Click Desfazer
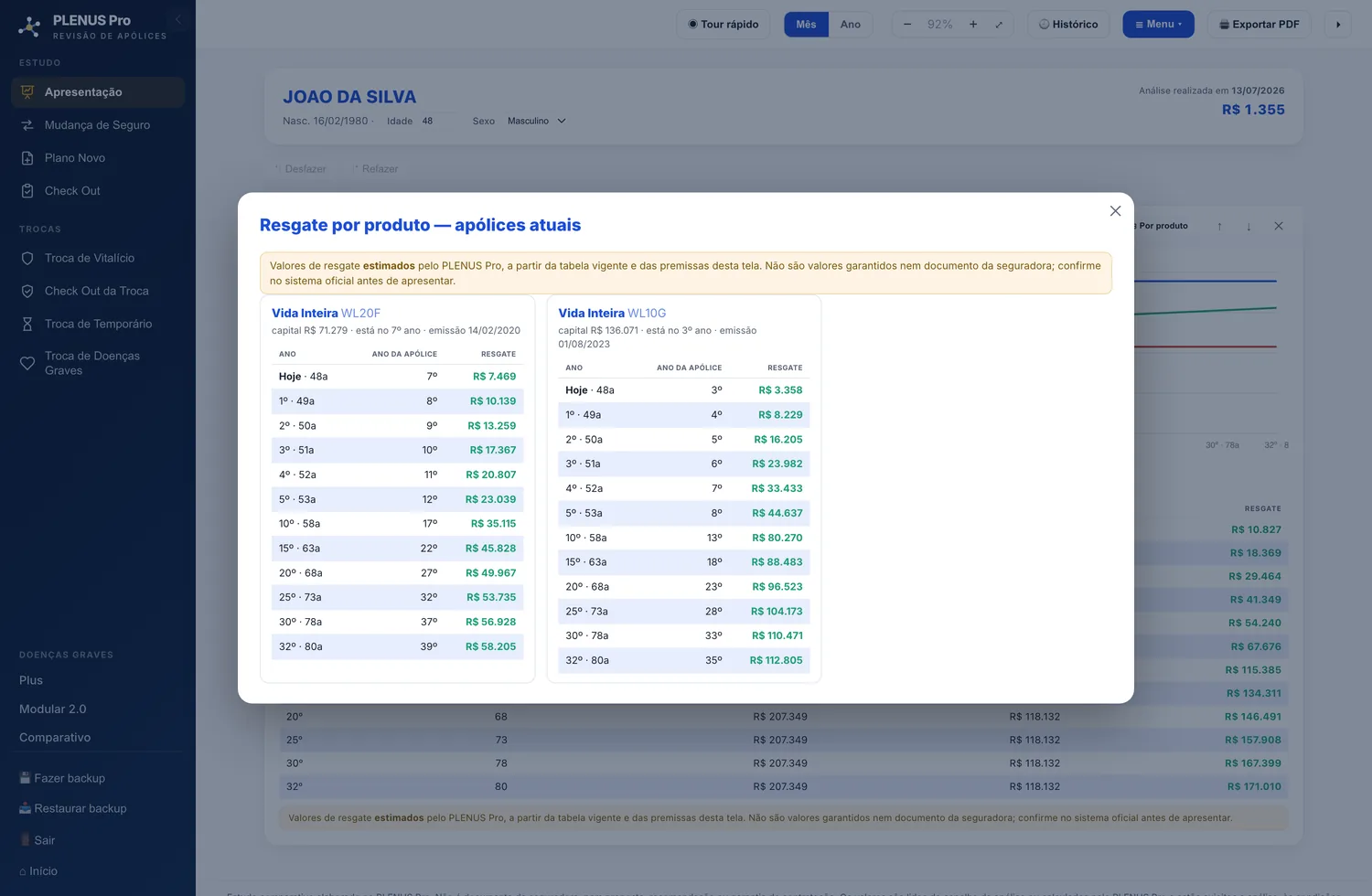Viewport: 1372px width, 896px height. pos(301,169)
